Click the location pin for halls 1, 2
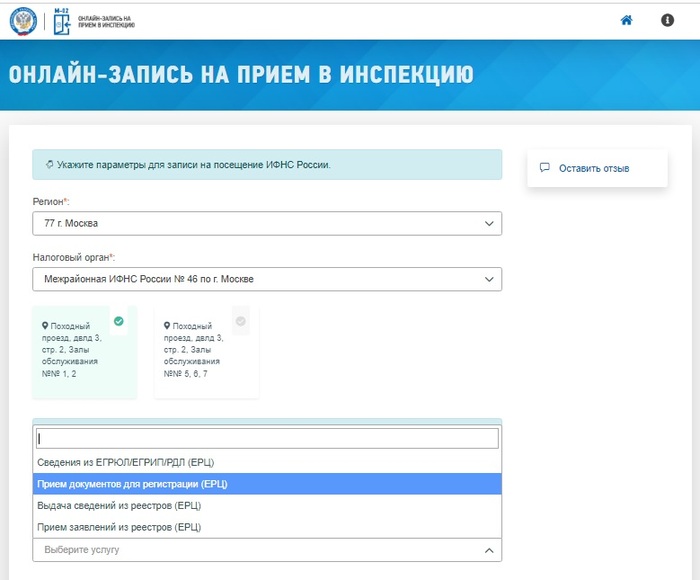Screen dimensions: 700x580 (45, 326)
